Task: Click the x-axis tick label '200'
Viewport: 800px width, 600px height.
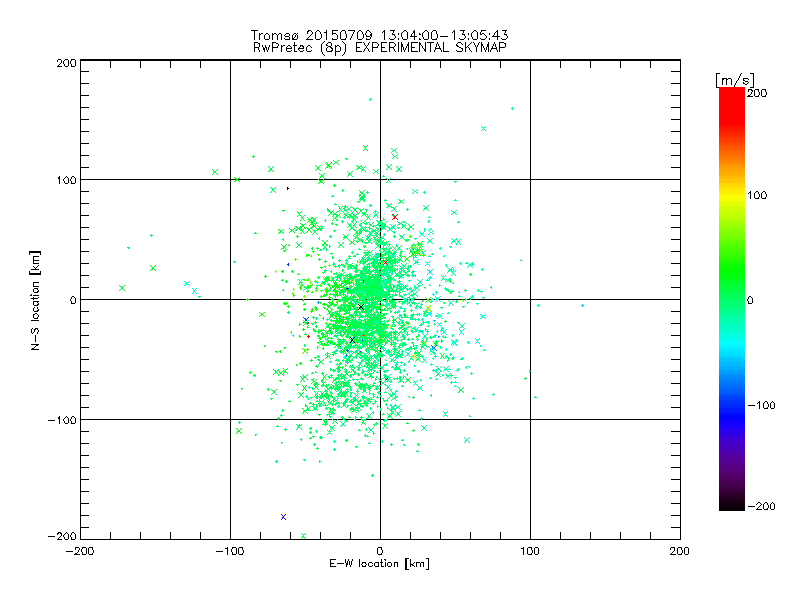Action: pyautogui.click(x=680, y=551)
